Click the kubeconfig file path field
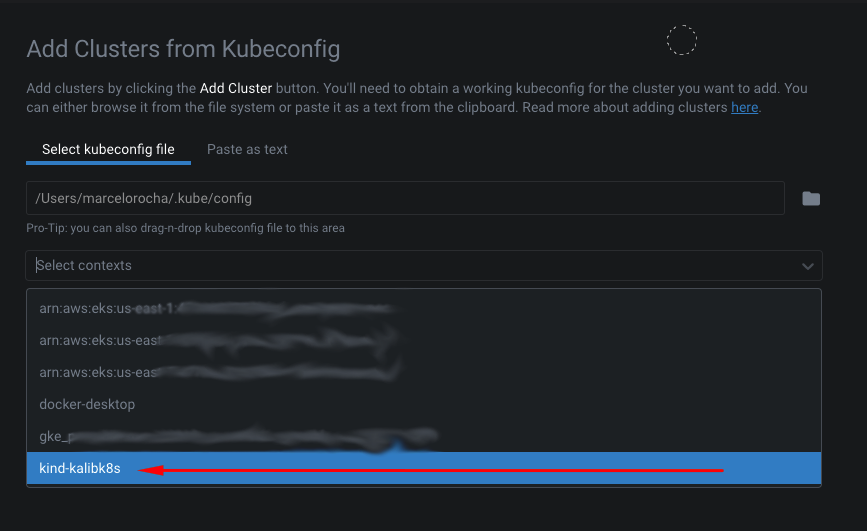This screenshot has height=531, width=867. click(405, 198)
